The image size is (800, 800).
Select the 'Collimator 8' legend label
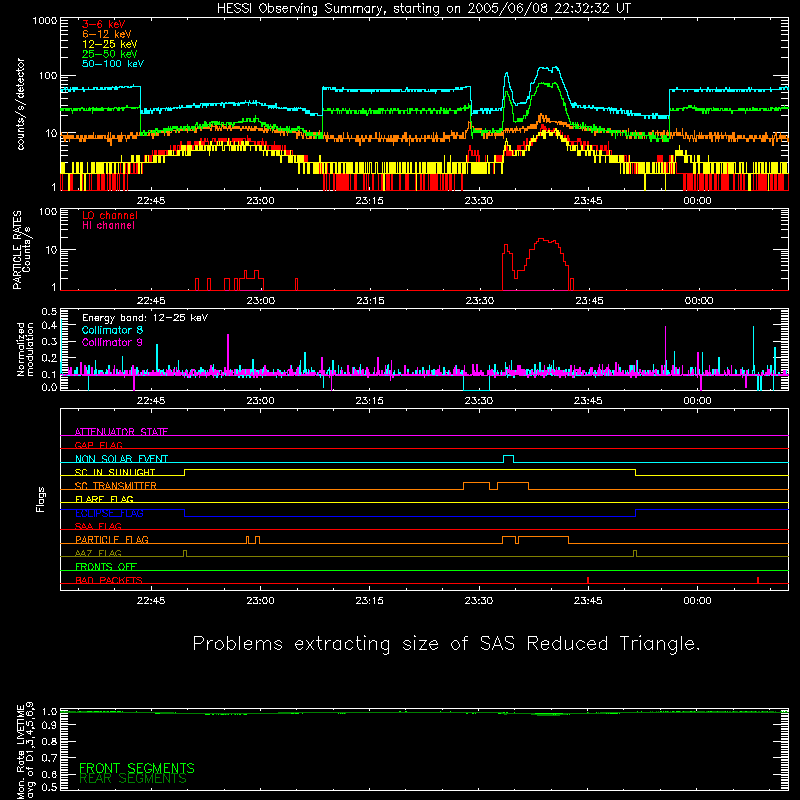click(112, 330)
